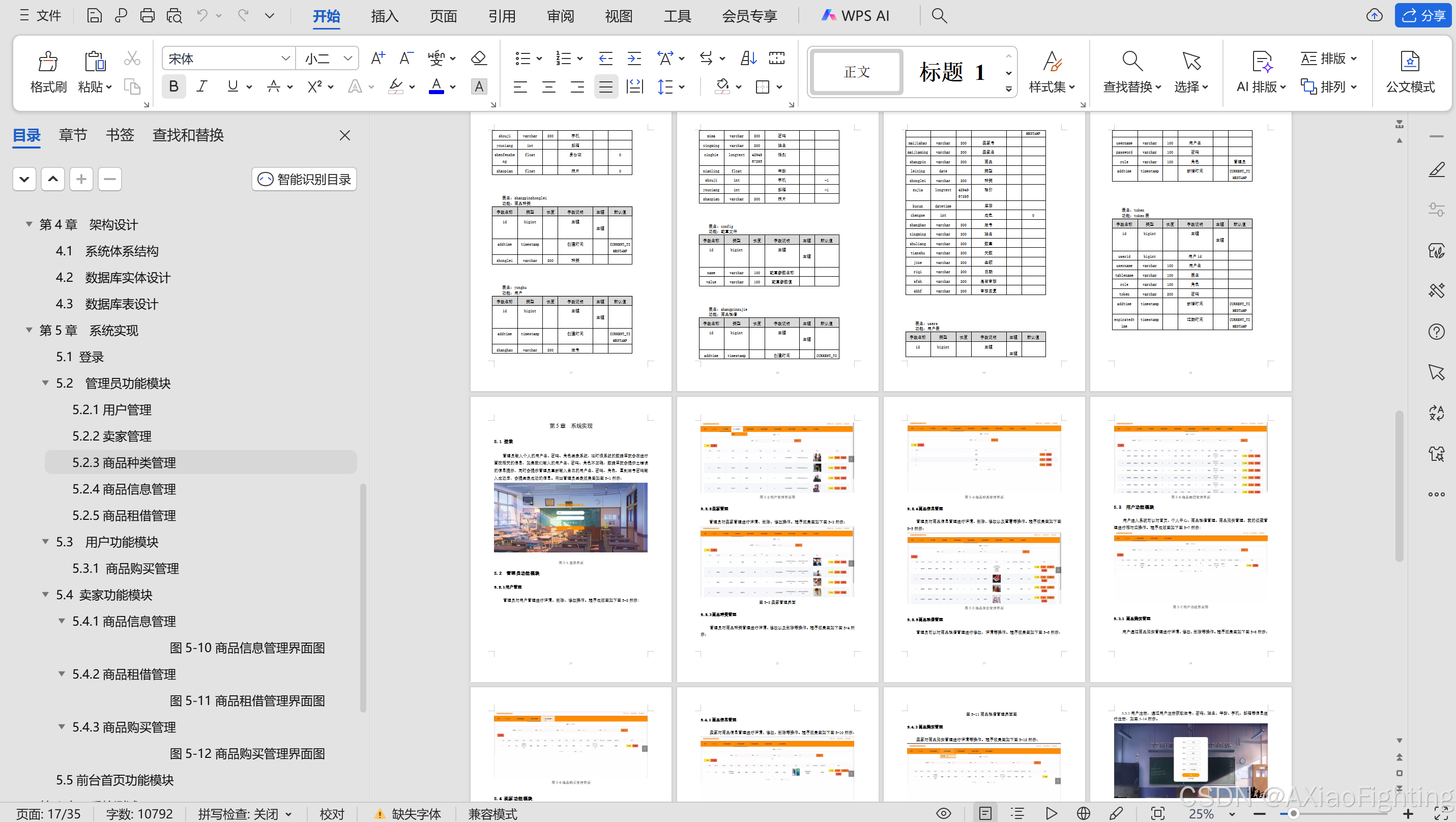The image size is (1456, 822).
Task: Enable justified paragraph alignment
Action: click(x=605, y=87)
